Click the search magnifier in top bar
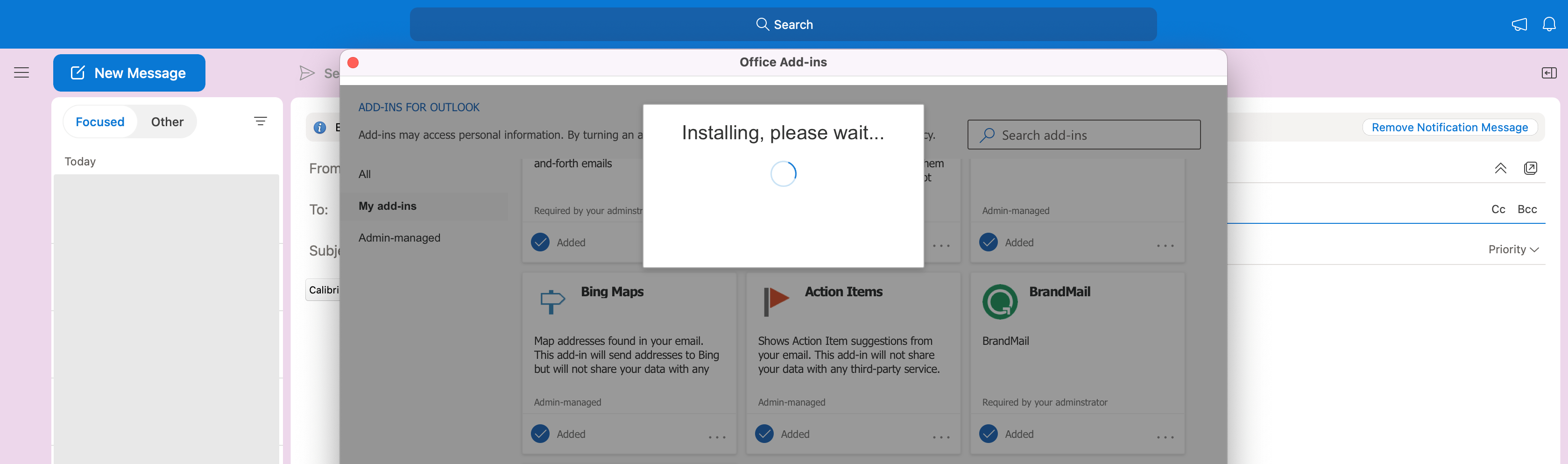Viewport: 1568px width, 464px height. (762, 24)
